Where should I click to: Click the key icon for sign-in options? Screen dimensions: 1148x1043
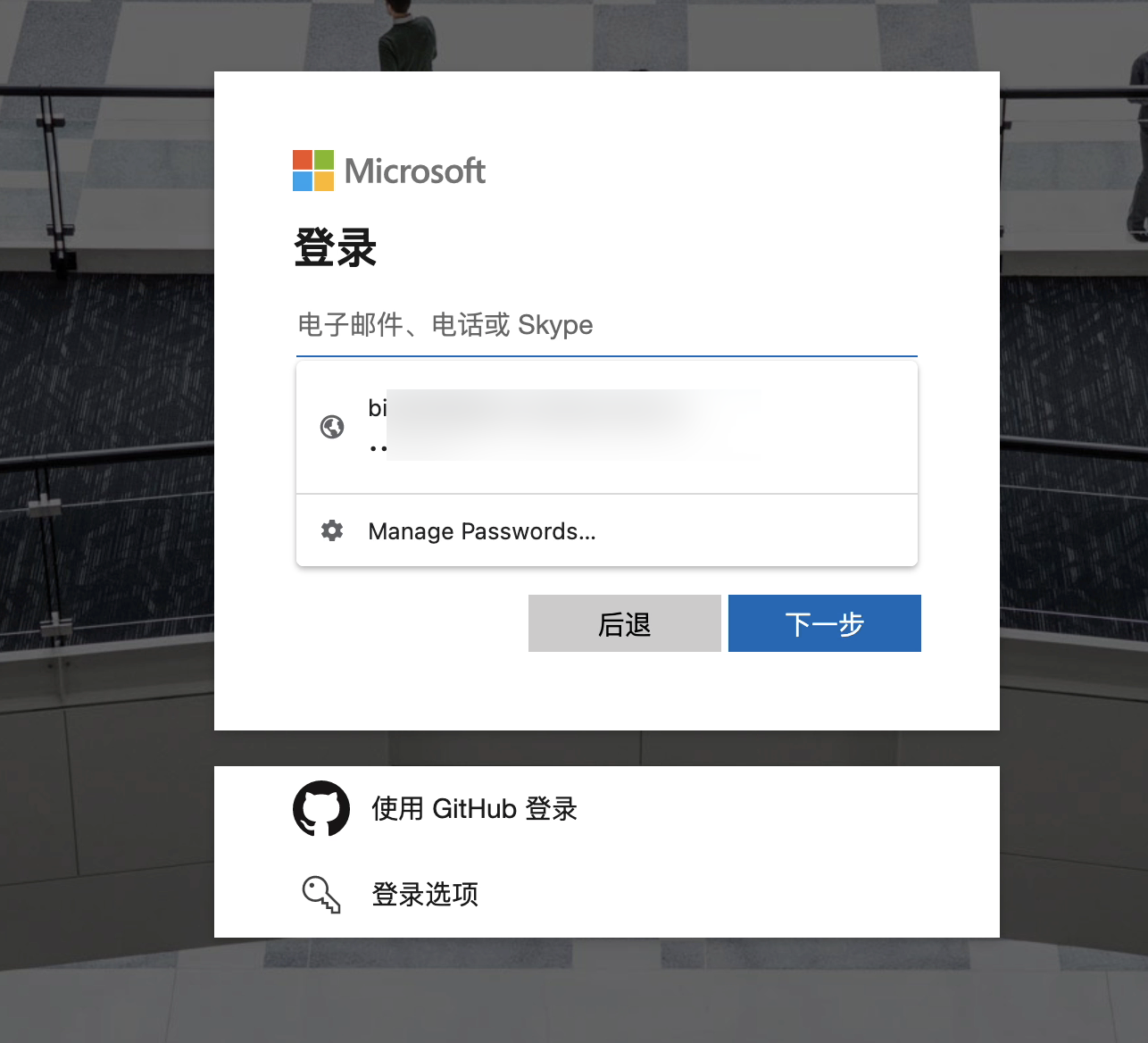[321, 894]
